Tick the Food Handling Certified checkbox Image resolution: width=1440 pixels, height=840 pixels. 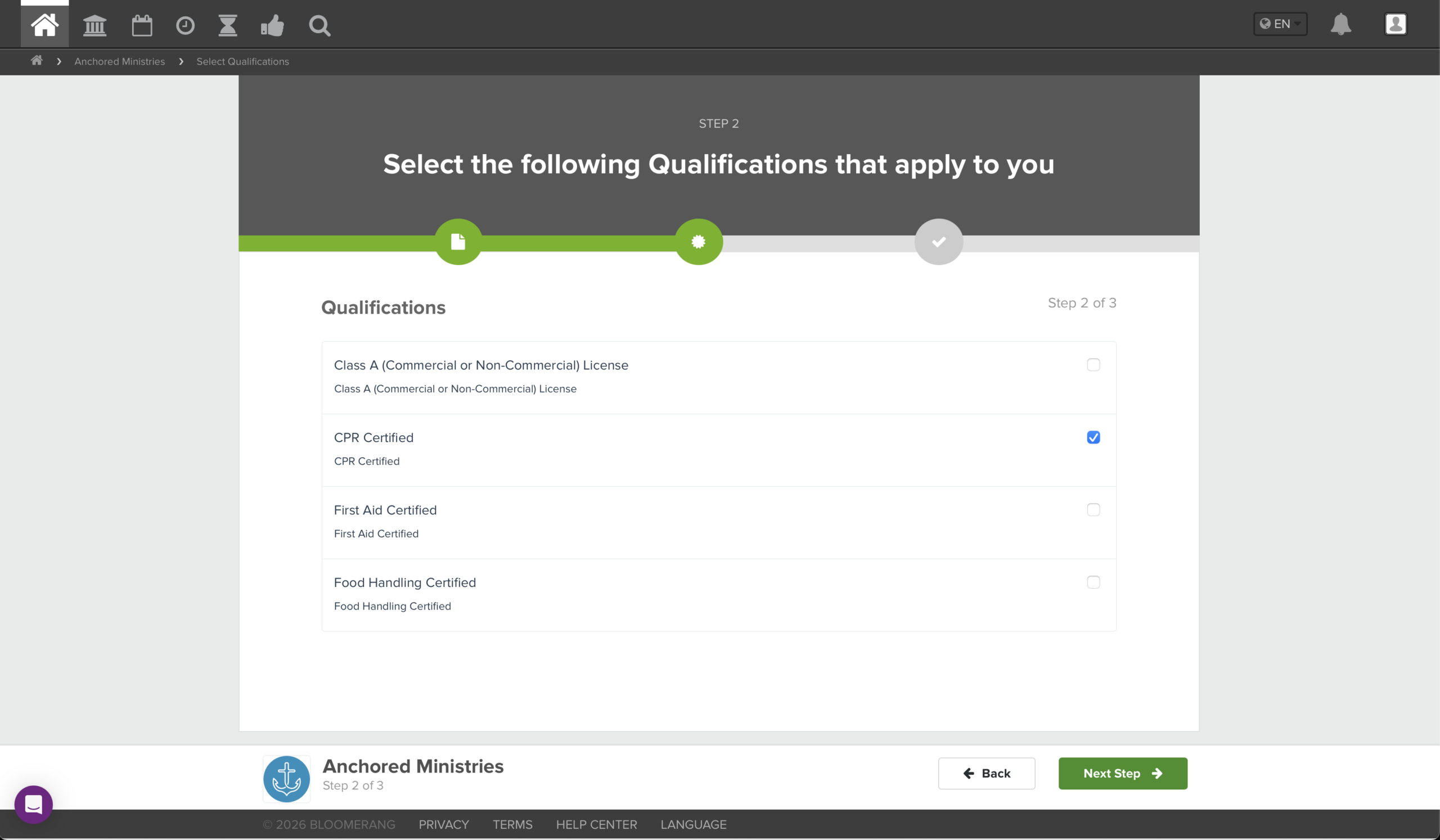1093,582
